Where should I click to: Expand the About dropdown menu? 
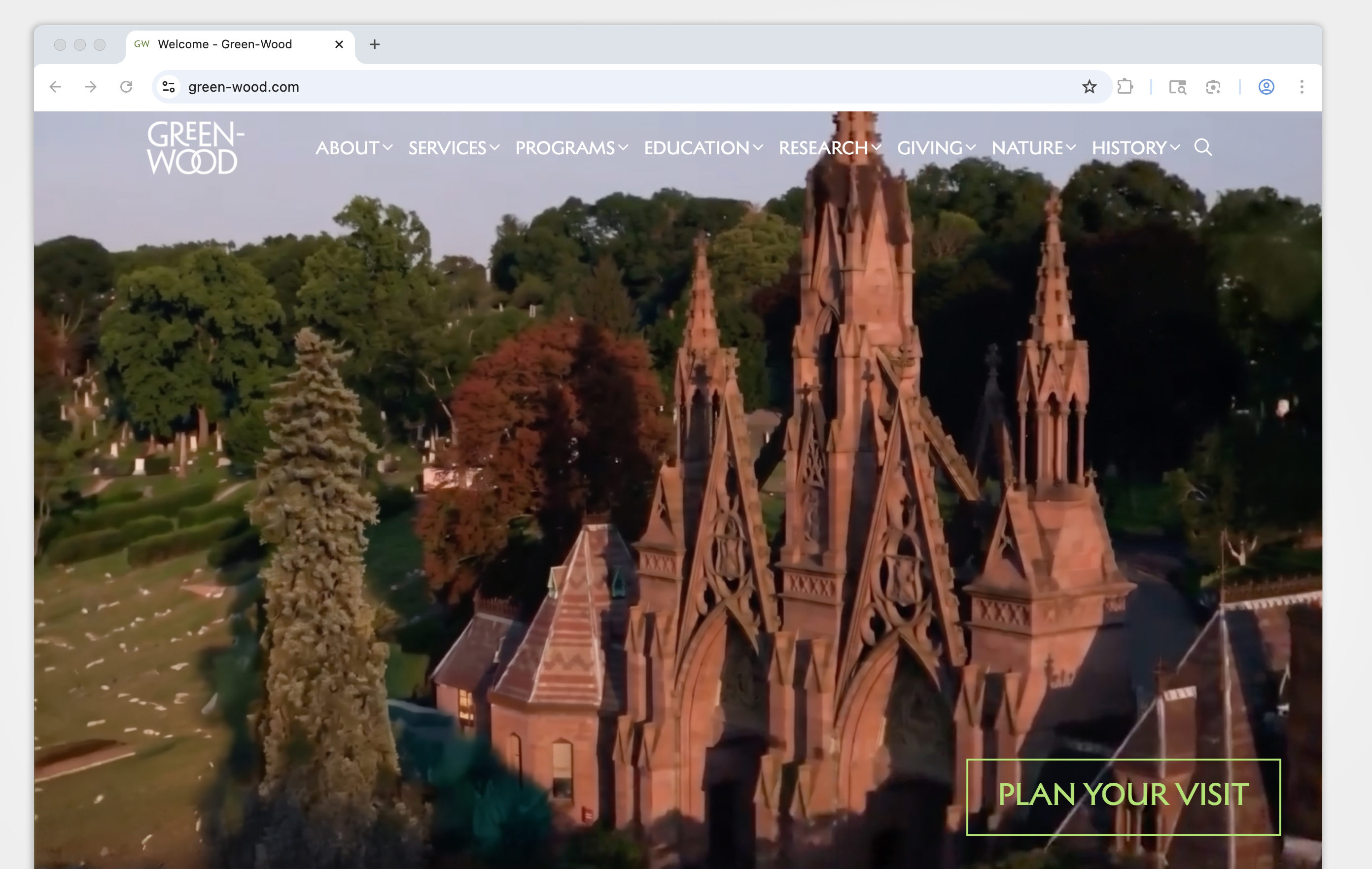click(x=354, y=148)
